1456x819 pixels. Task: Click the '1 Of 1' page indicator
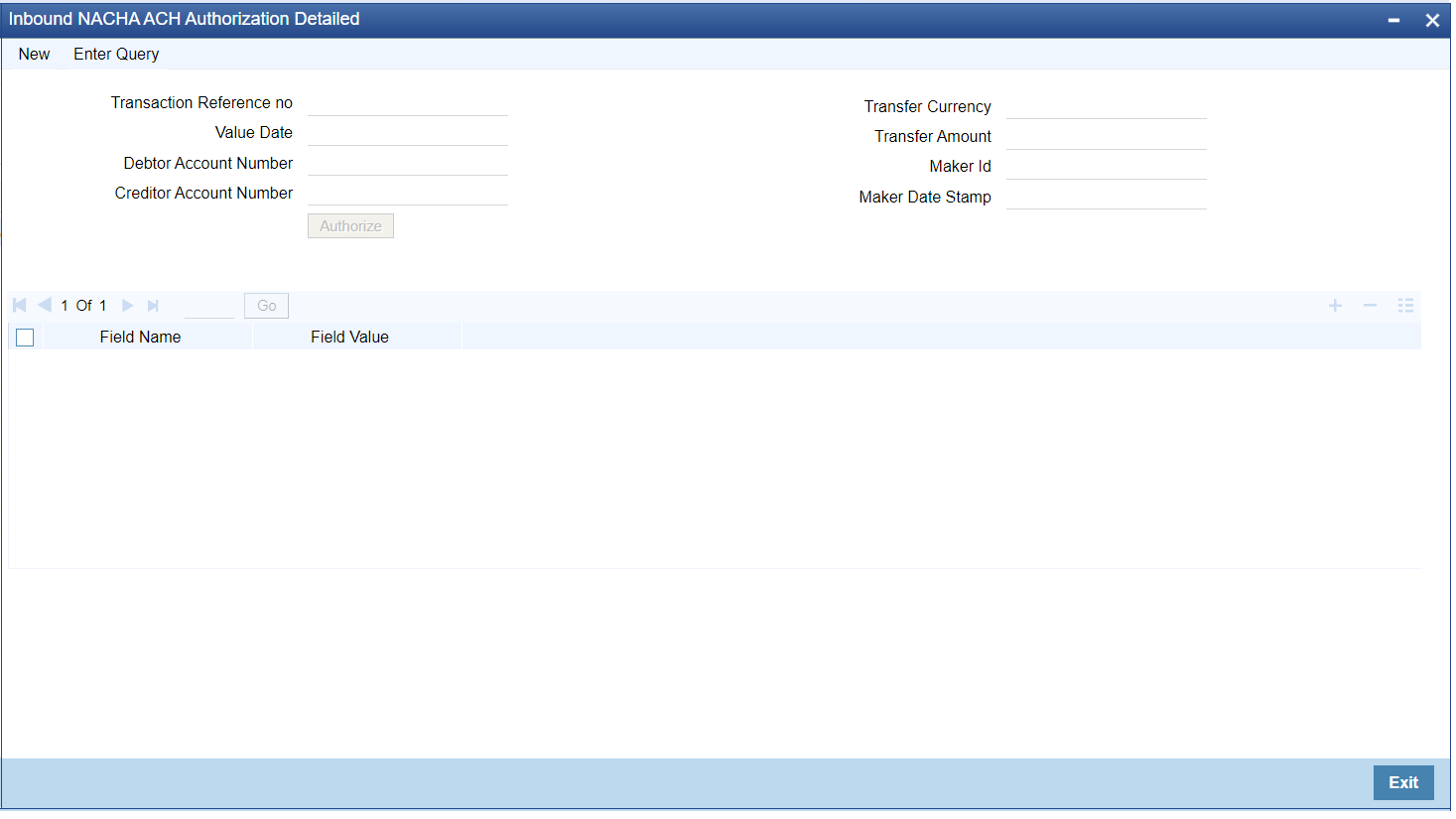pos(83,306)
